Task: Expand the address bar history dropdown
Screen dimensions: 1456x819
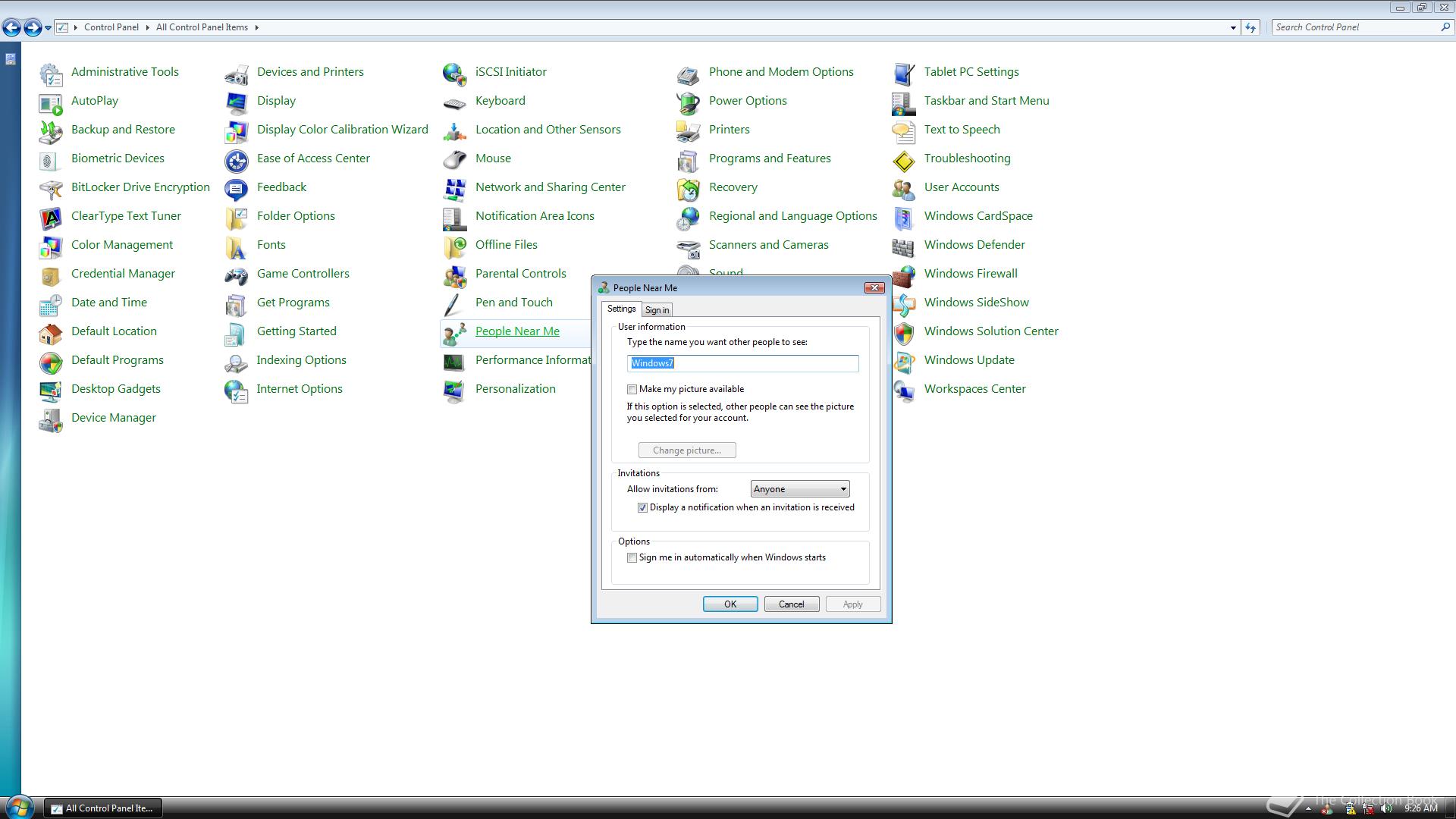Action: pos(1233,27)
